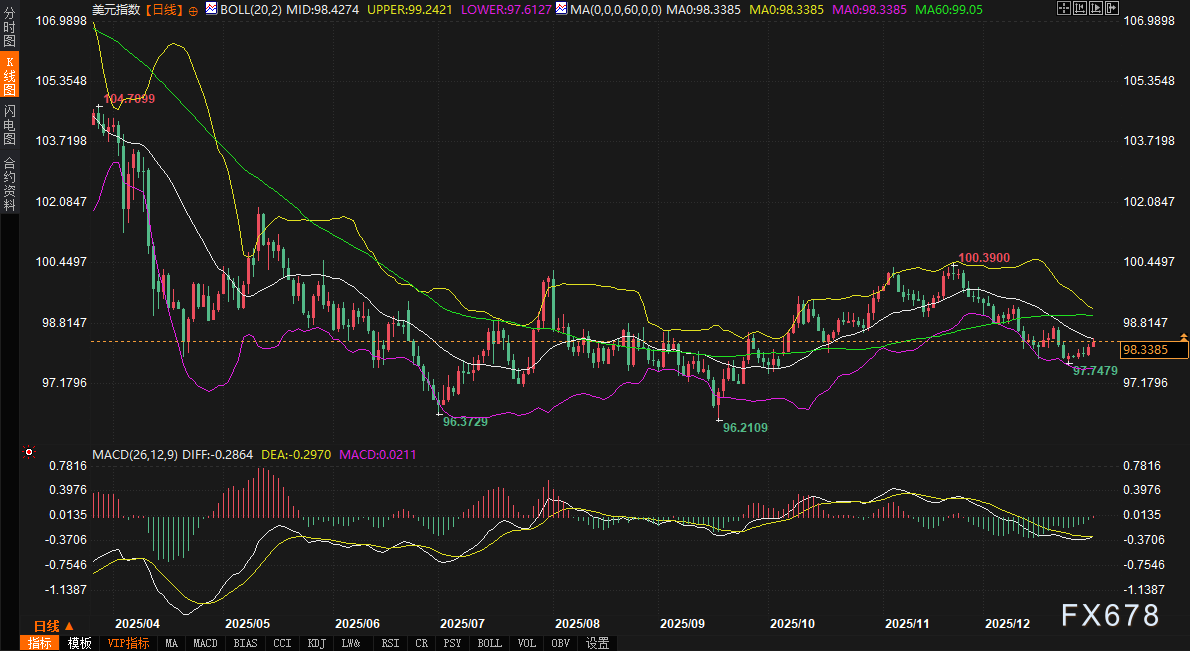Open the 合约资料 side tab

(9, 184)
